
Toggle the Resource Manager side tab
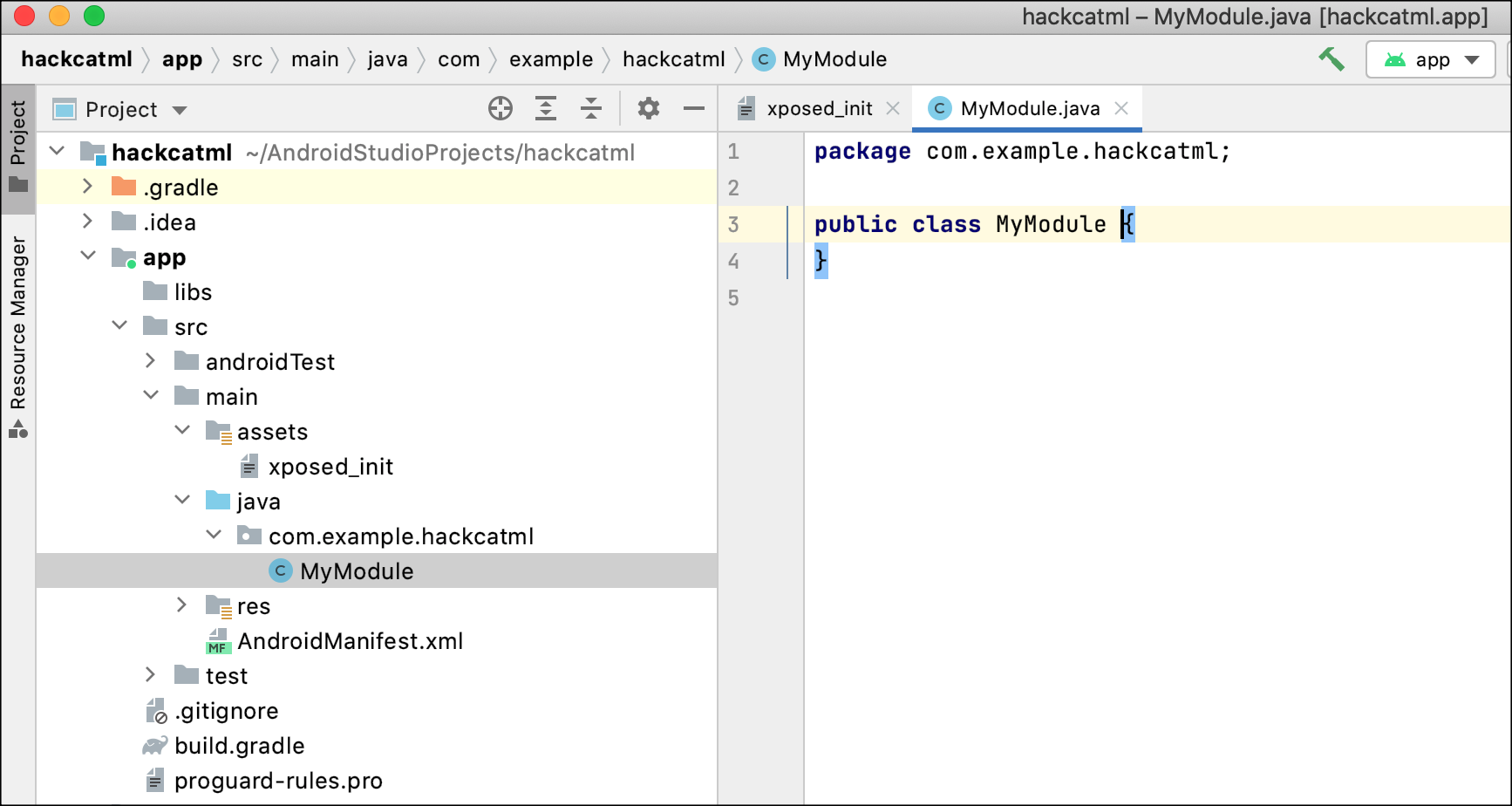[18, 337]
